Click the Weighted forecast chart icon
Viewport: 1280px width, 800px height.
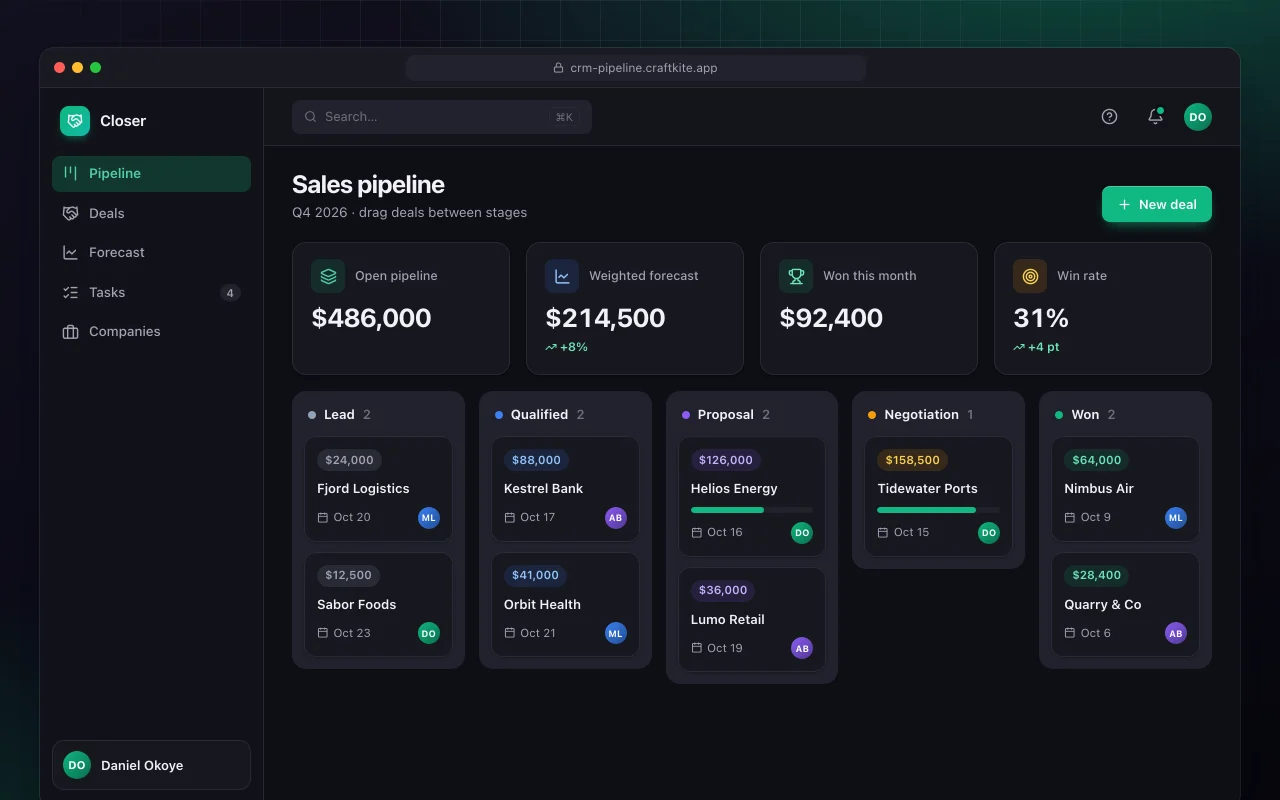[562, 276]
